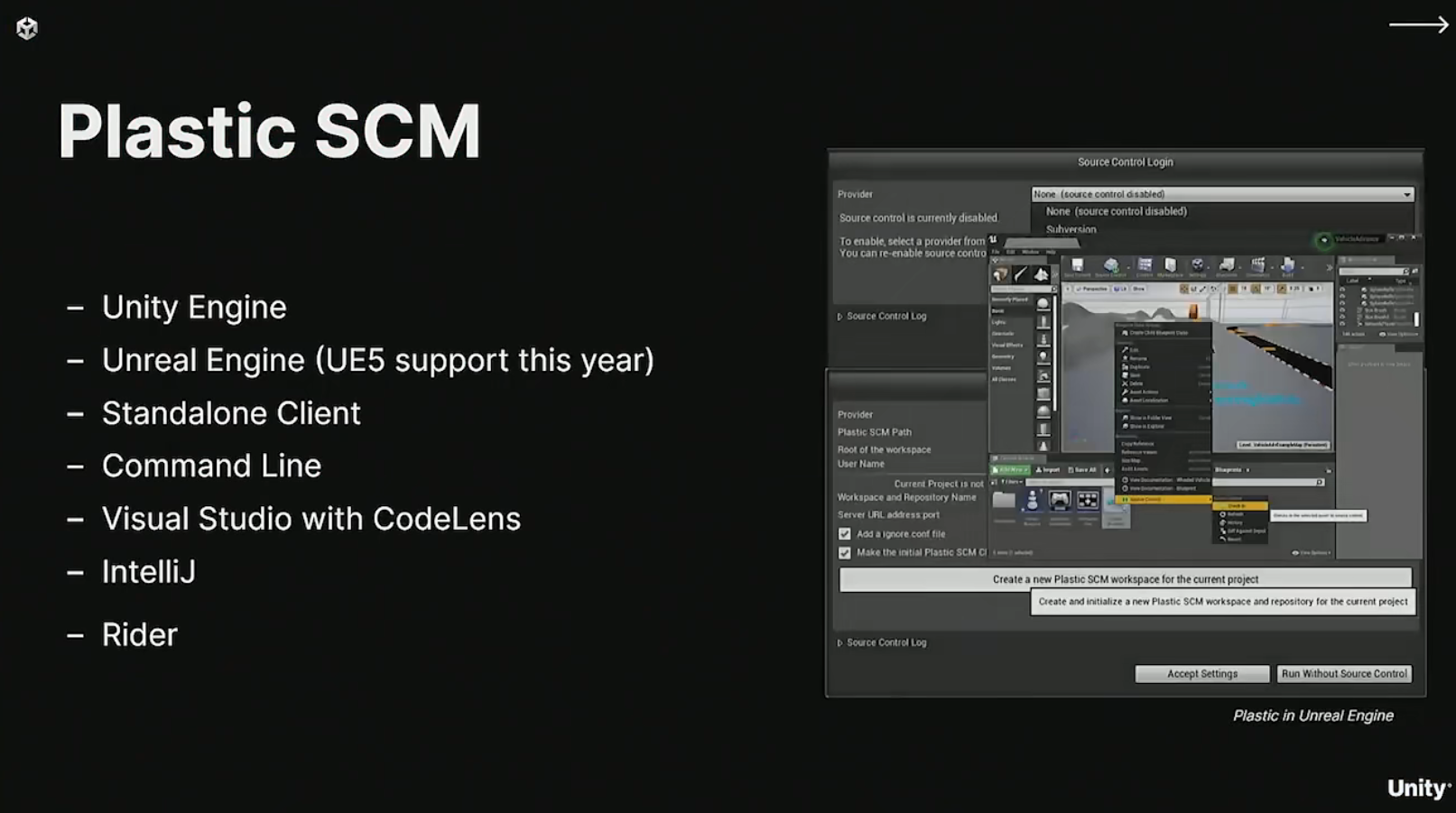Click the green source control status icon
This screenshot has width=1456, height=813.
point(1324,239)
